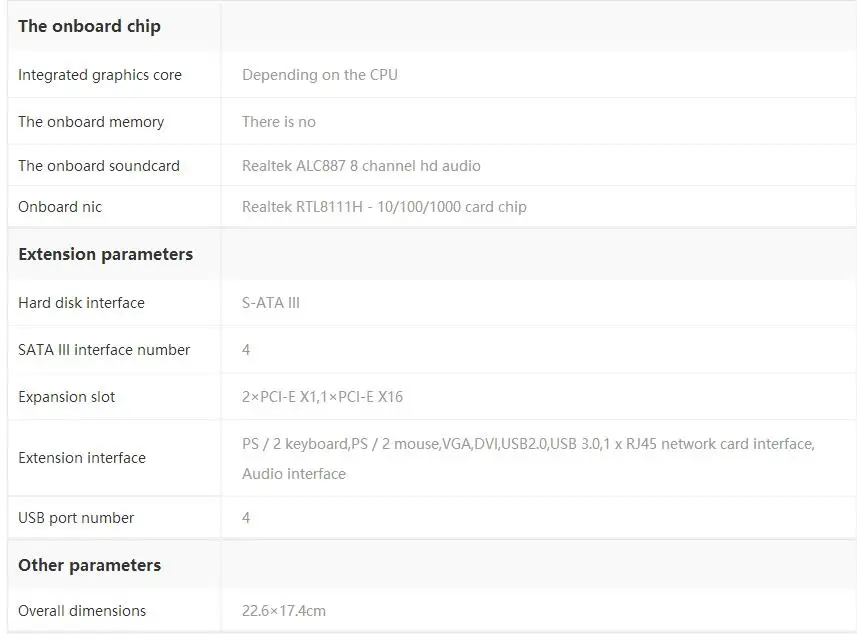Click the 'There is no' memory value

point(279,121)
